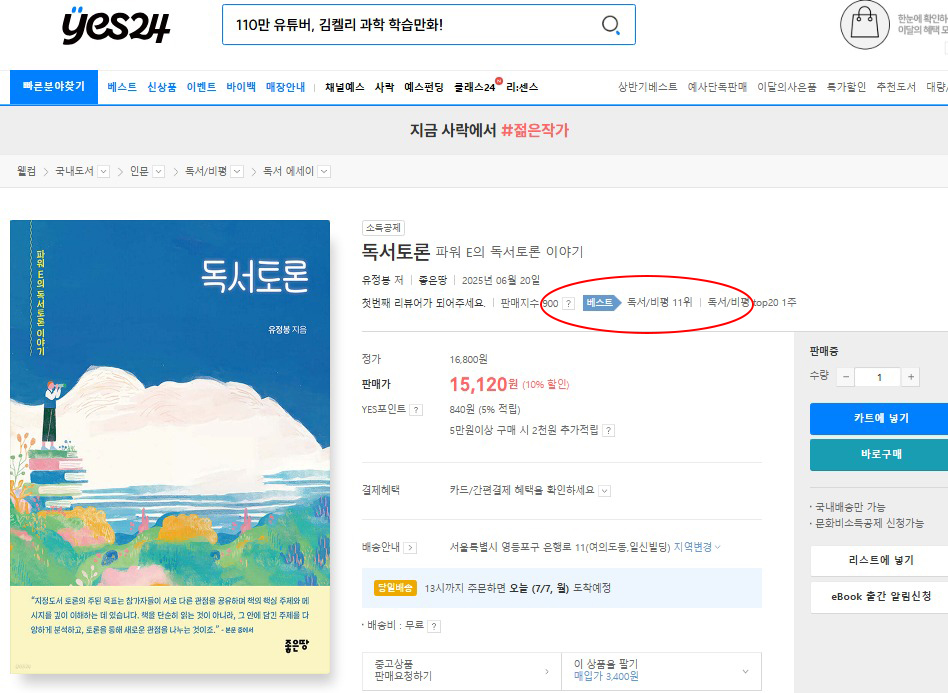
Task: Go to the 베스트 menu
Action: pyautogui.click(x=122, y=87)
